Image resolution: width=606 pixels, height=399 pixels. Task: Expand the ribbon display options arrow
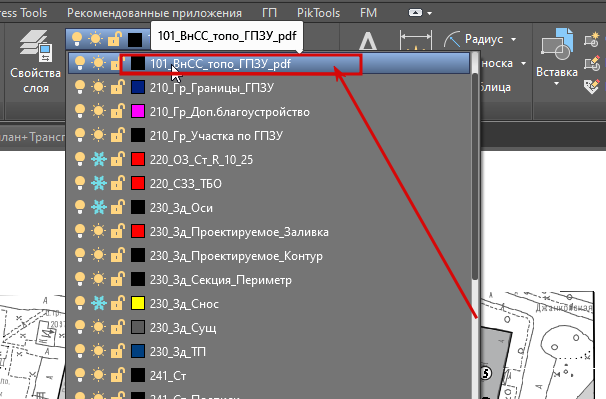(x=430, y=13)
